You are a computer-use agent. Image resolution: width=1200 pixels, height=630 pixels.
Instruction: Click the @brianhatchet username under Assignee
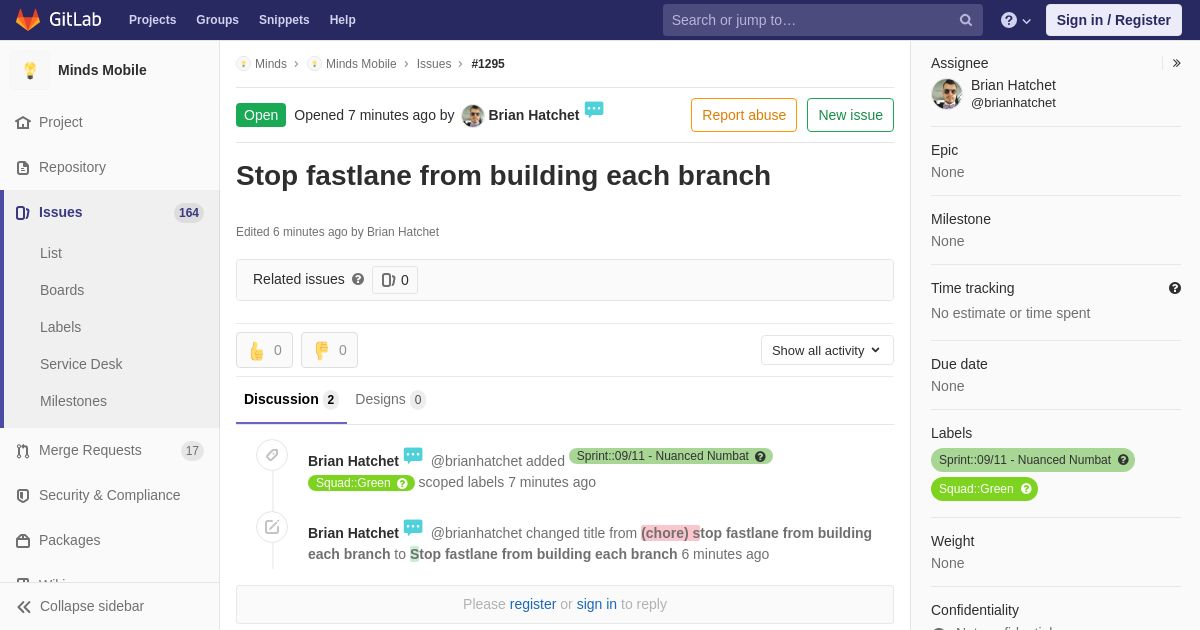(x=1013, y=102)
